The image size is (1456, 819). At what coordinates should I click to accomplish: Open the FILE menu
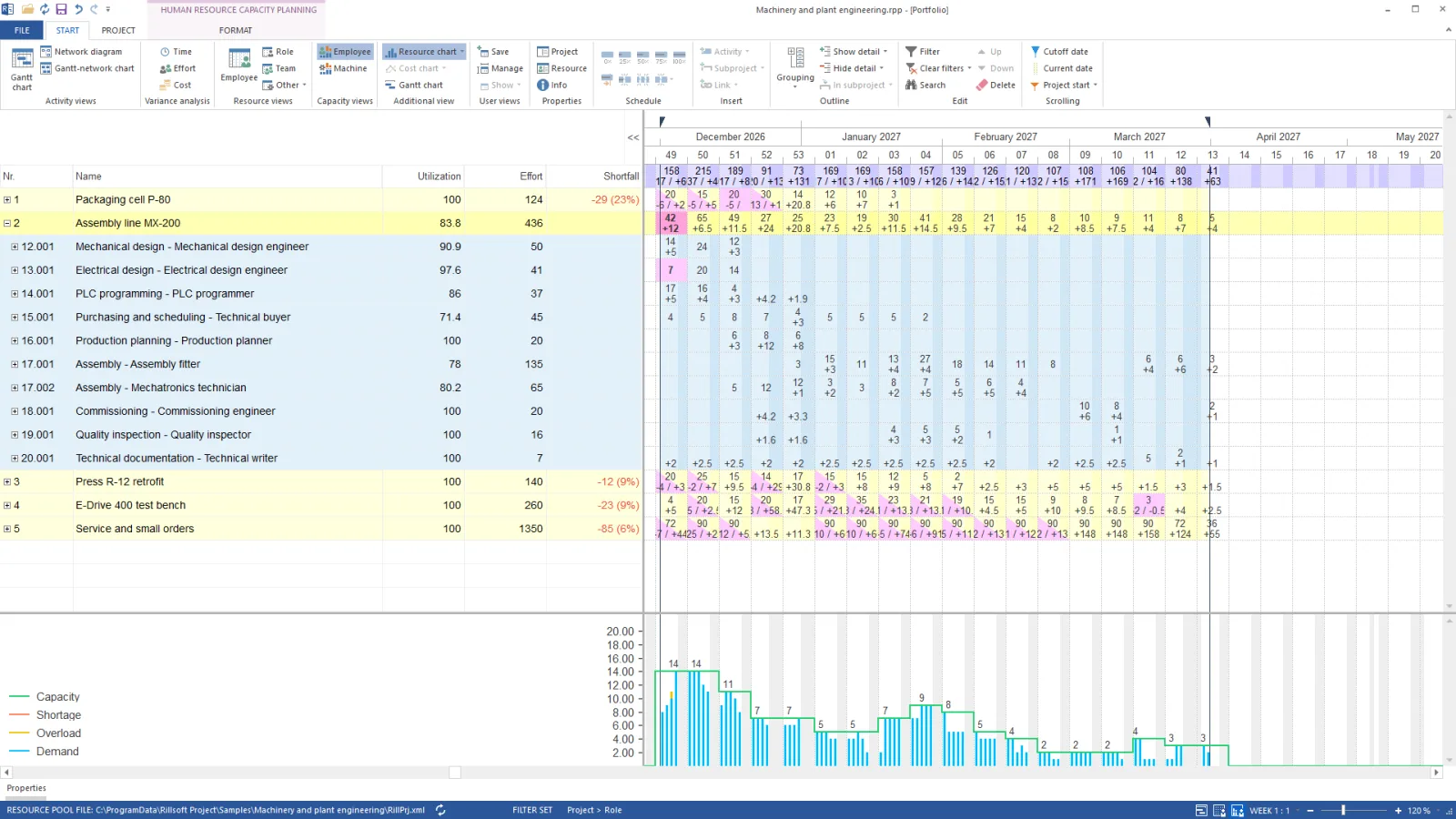tap(22, 30)
